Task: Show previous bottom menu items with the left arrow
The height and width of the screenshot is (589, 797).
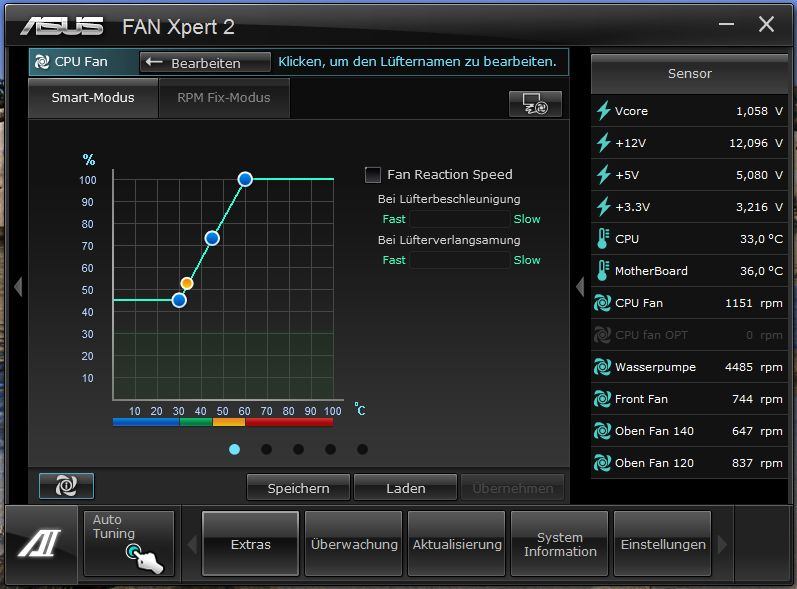Action: tap(192, 544)
